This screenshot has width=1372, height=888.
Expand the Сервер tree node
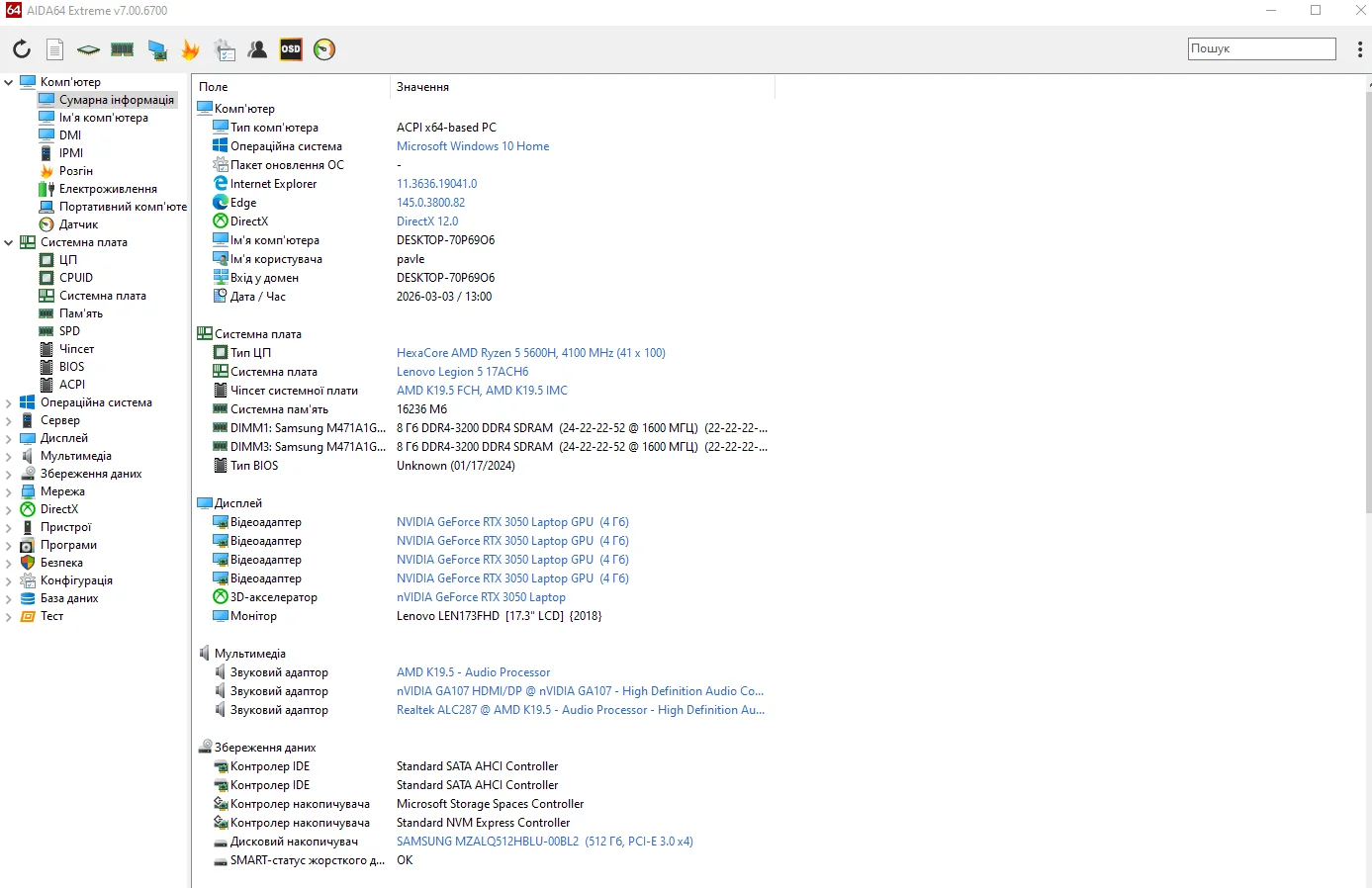pos(9,420)
